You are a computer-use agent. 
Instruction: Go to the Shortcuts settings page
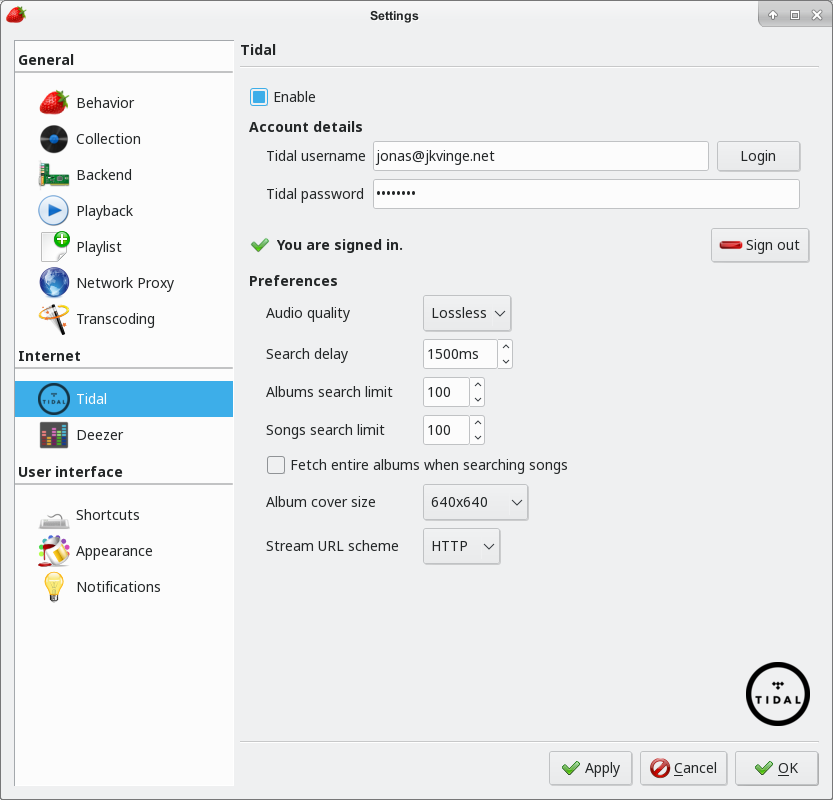click(x=107, y=515)
